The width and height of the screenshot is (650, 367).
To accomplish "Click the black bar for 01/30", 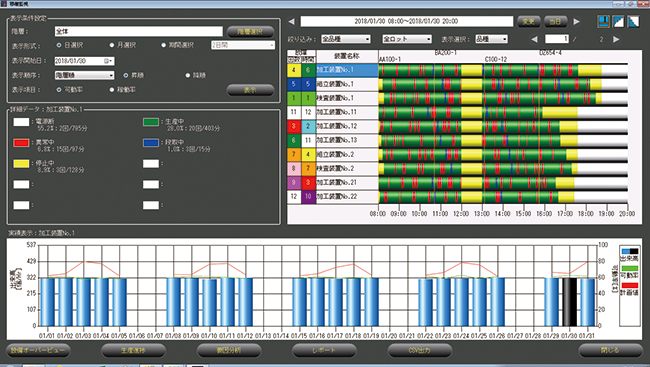I will pos(569,302).
